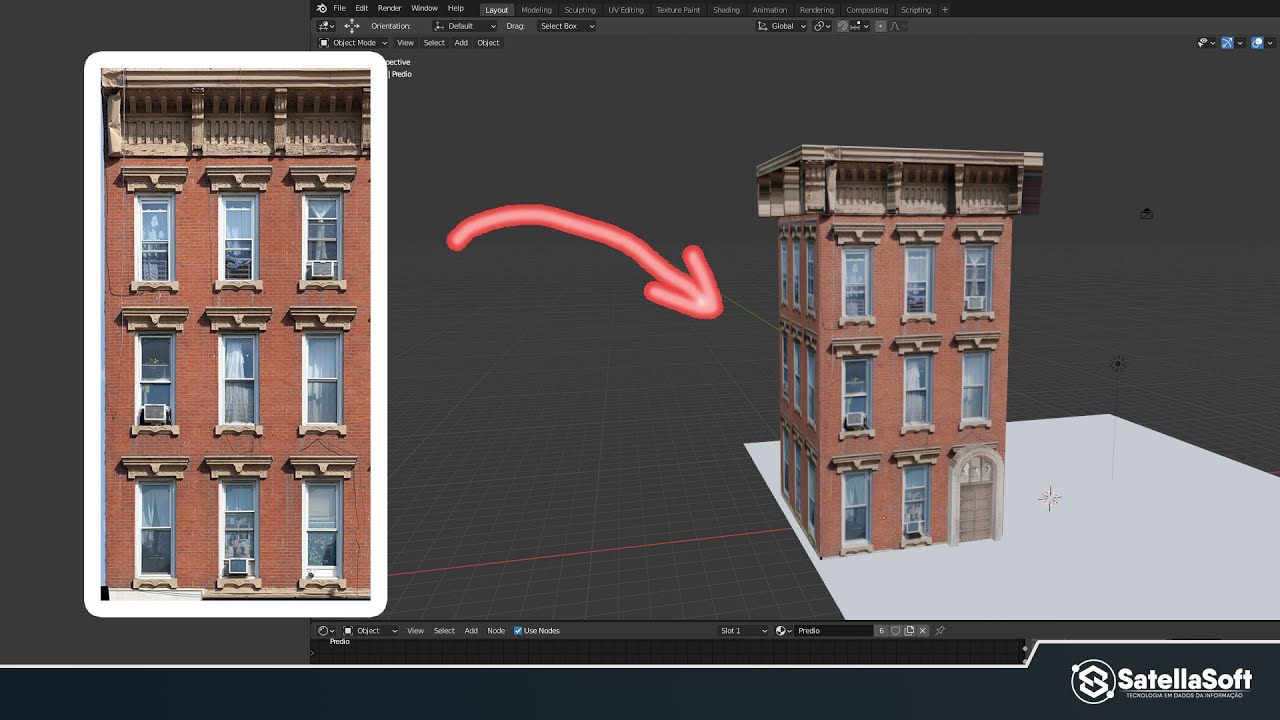Click the 3D cursor on the plane
1280x720 pixels.
(x=1049, y=498)
